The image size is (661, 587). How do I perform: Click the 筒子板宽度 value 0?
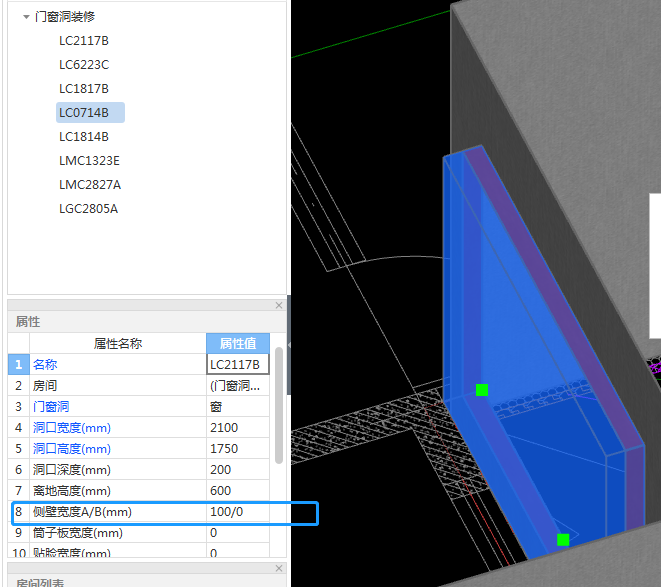click(x=238, y=533)
